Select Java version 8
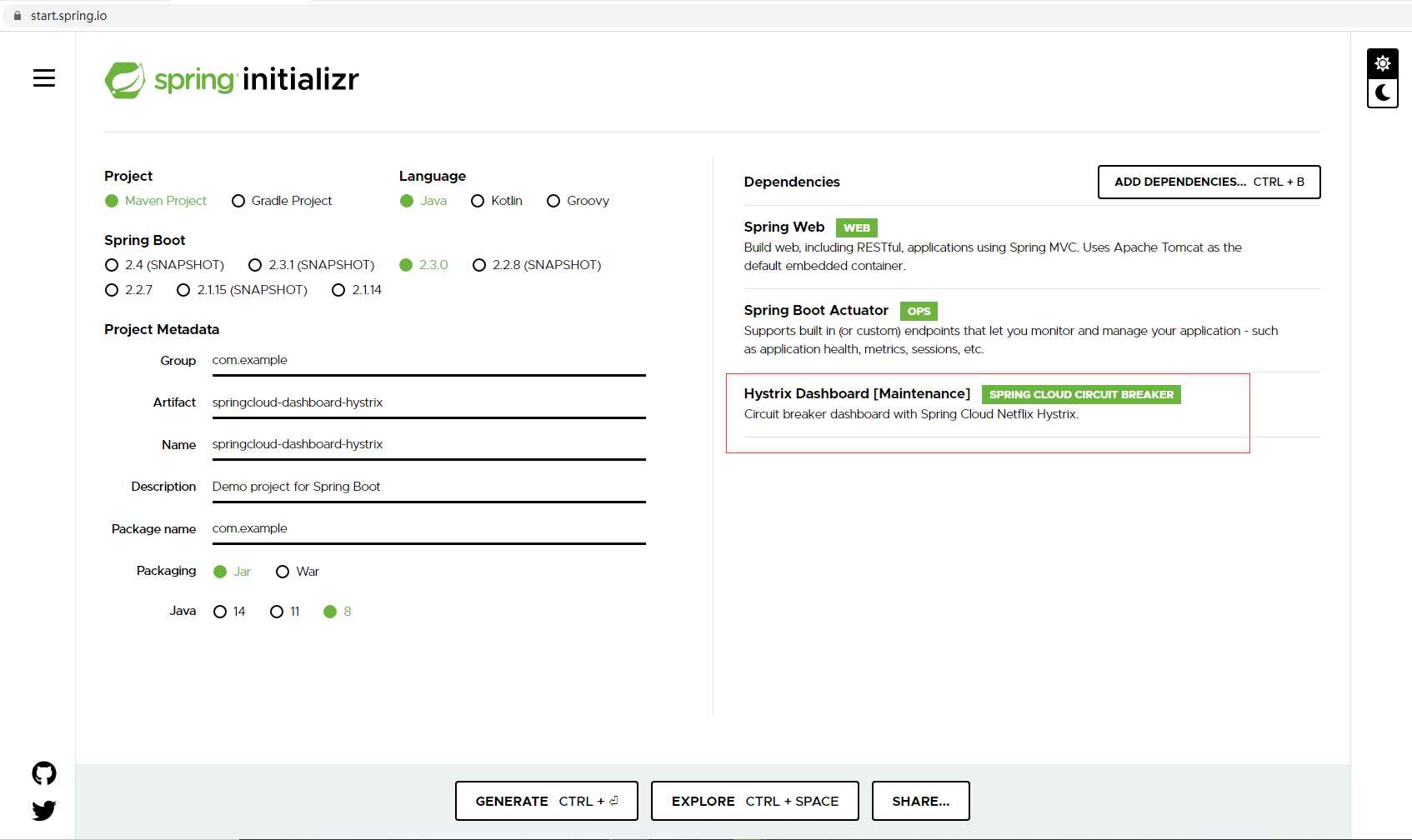This screenshot has width=1412, height=840. (338, 612)
